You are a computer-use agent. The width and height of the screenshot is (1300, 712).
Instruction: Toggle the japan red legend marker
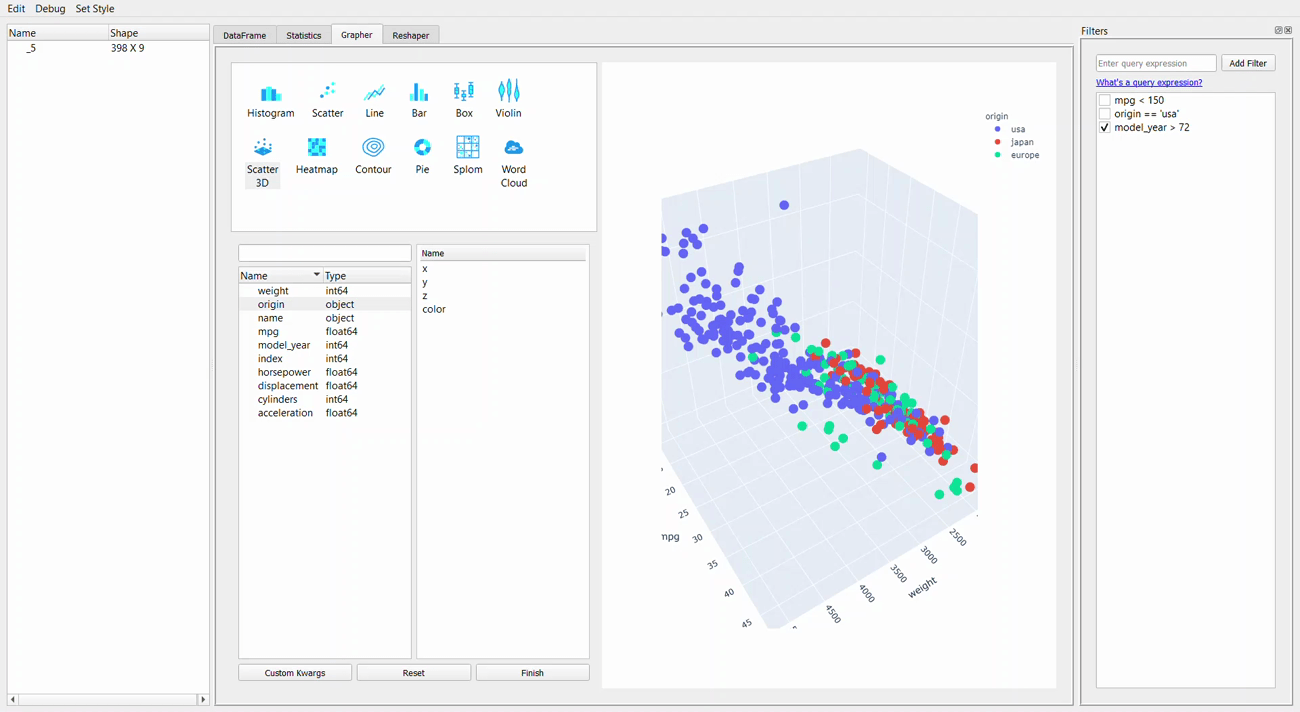click(998, 142)
